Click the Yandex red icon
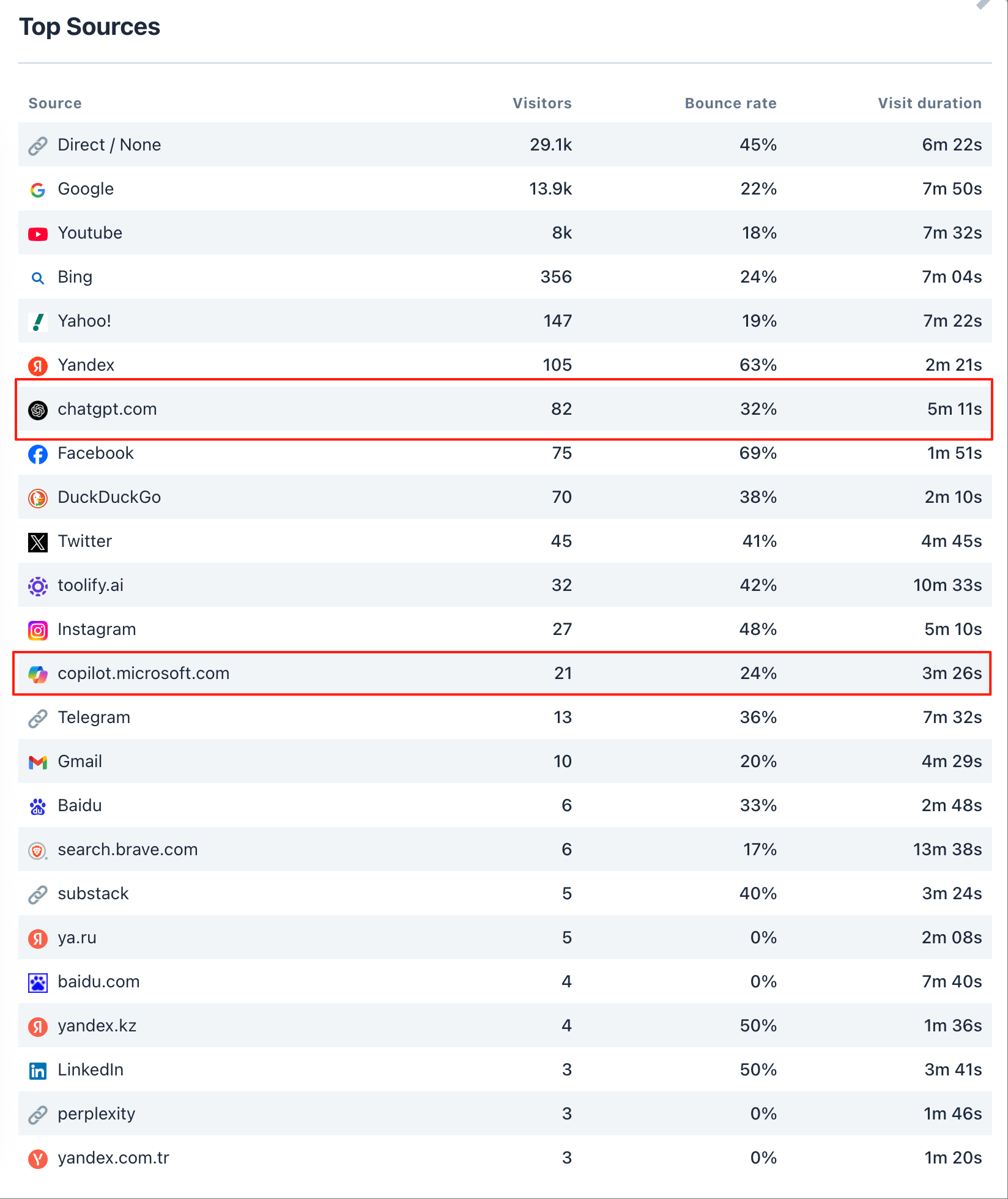The width and height of the screenshot is (1008, 1199). click(x=38, y=366)
